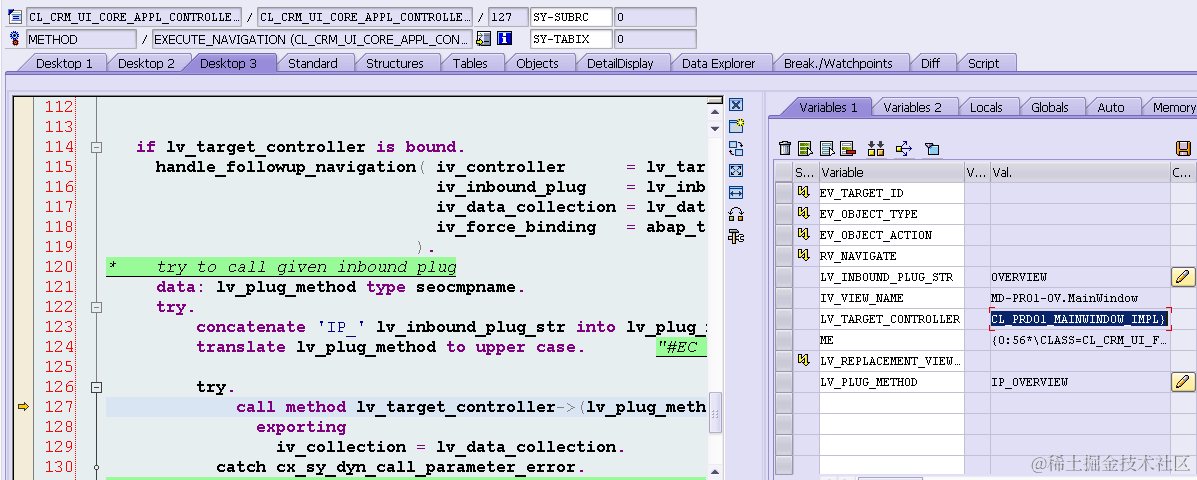Switch to Globals tab

(1050, 108)
